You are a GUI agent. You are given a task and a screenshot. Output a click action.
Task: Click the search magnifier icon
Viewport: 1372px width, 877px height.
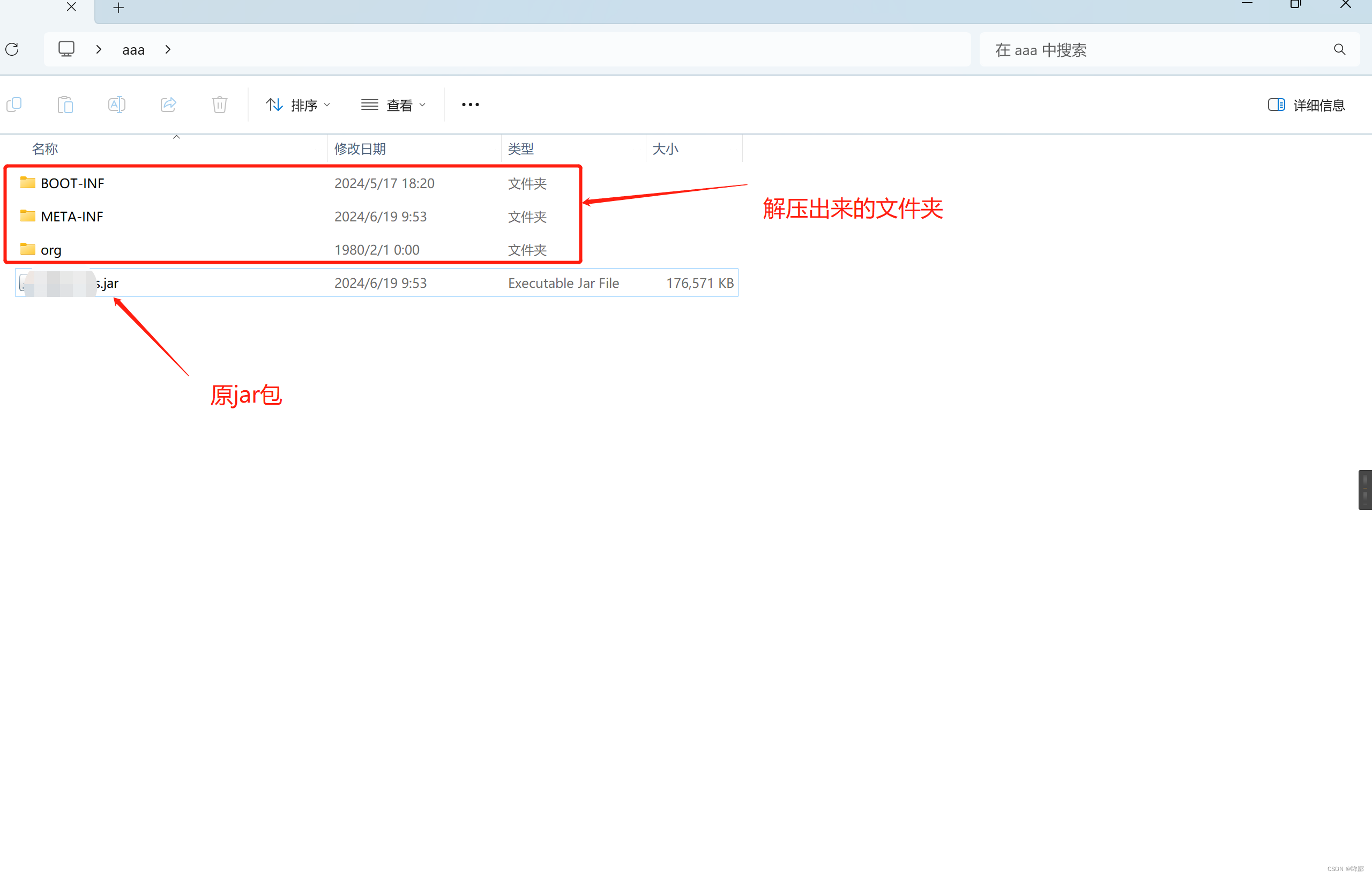pos(1339,49)
